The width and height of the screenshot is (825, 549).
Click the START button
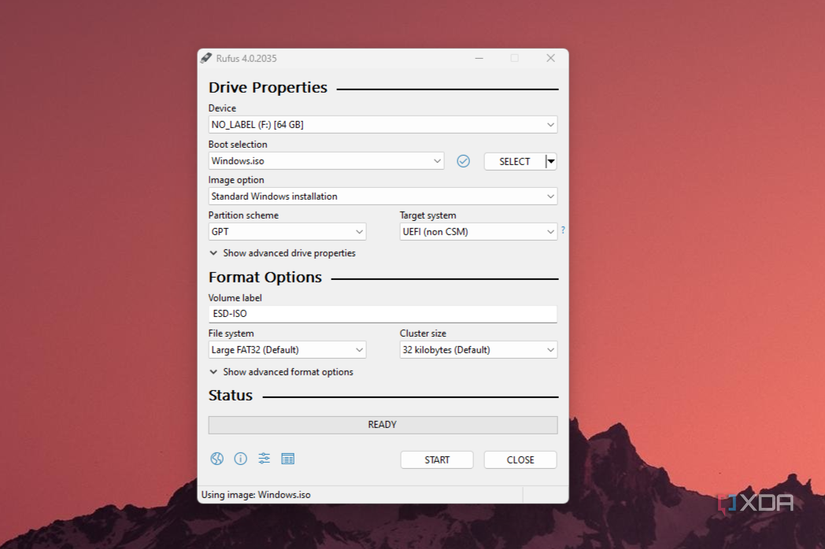pos(437,460)
